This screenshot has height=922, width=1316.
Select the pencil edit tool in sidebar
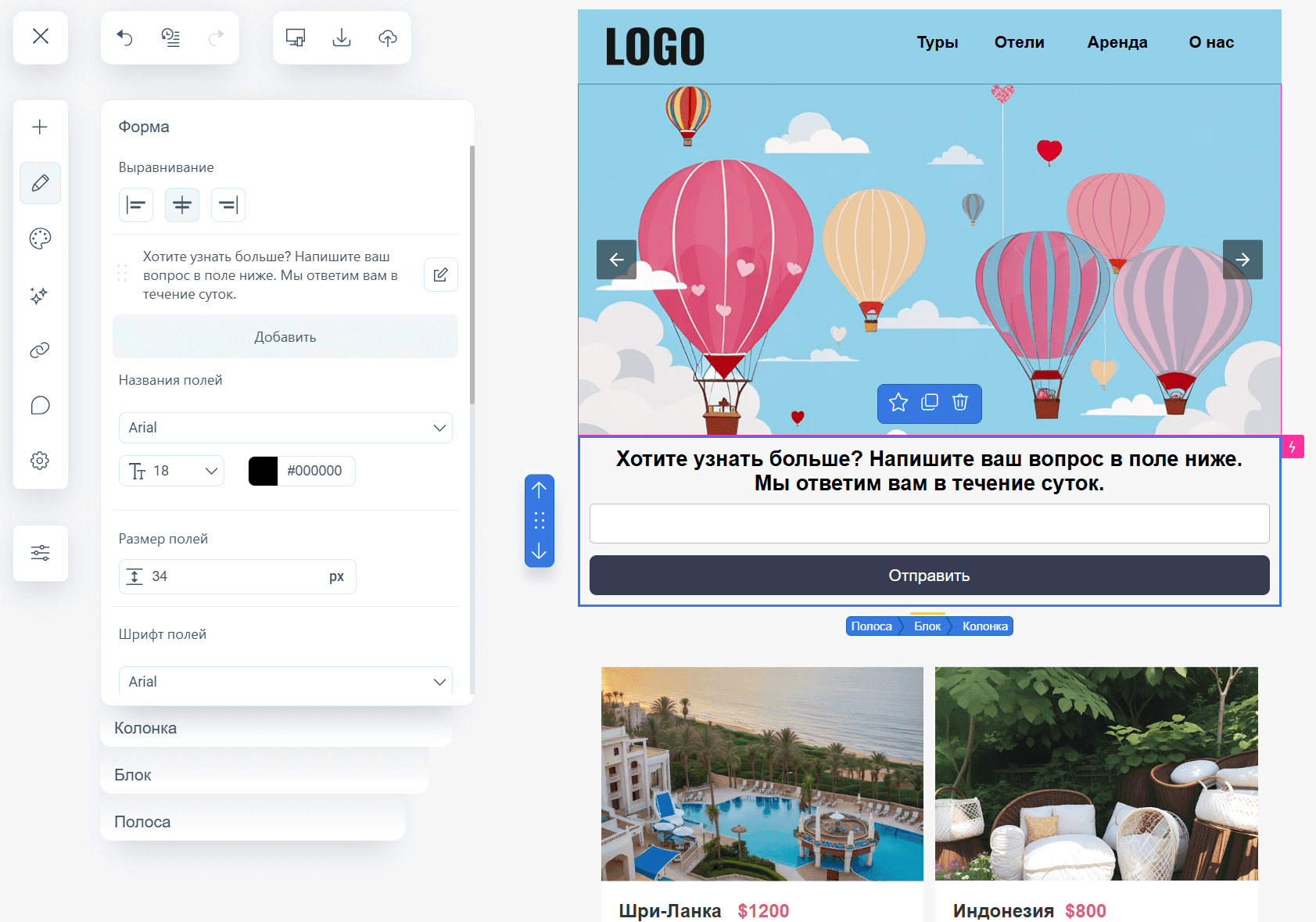40,183
